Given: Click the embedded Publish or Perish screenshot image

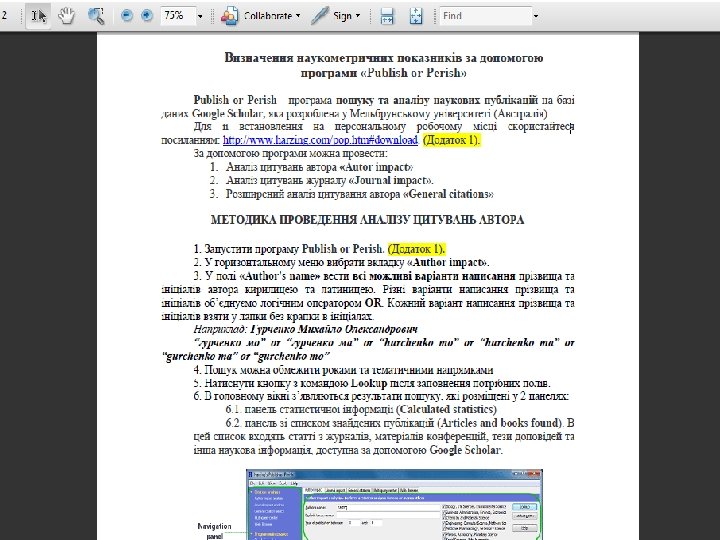Looking at the screenshot, I should click(x=394, y=504).
